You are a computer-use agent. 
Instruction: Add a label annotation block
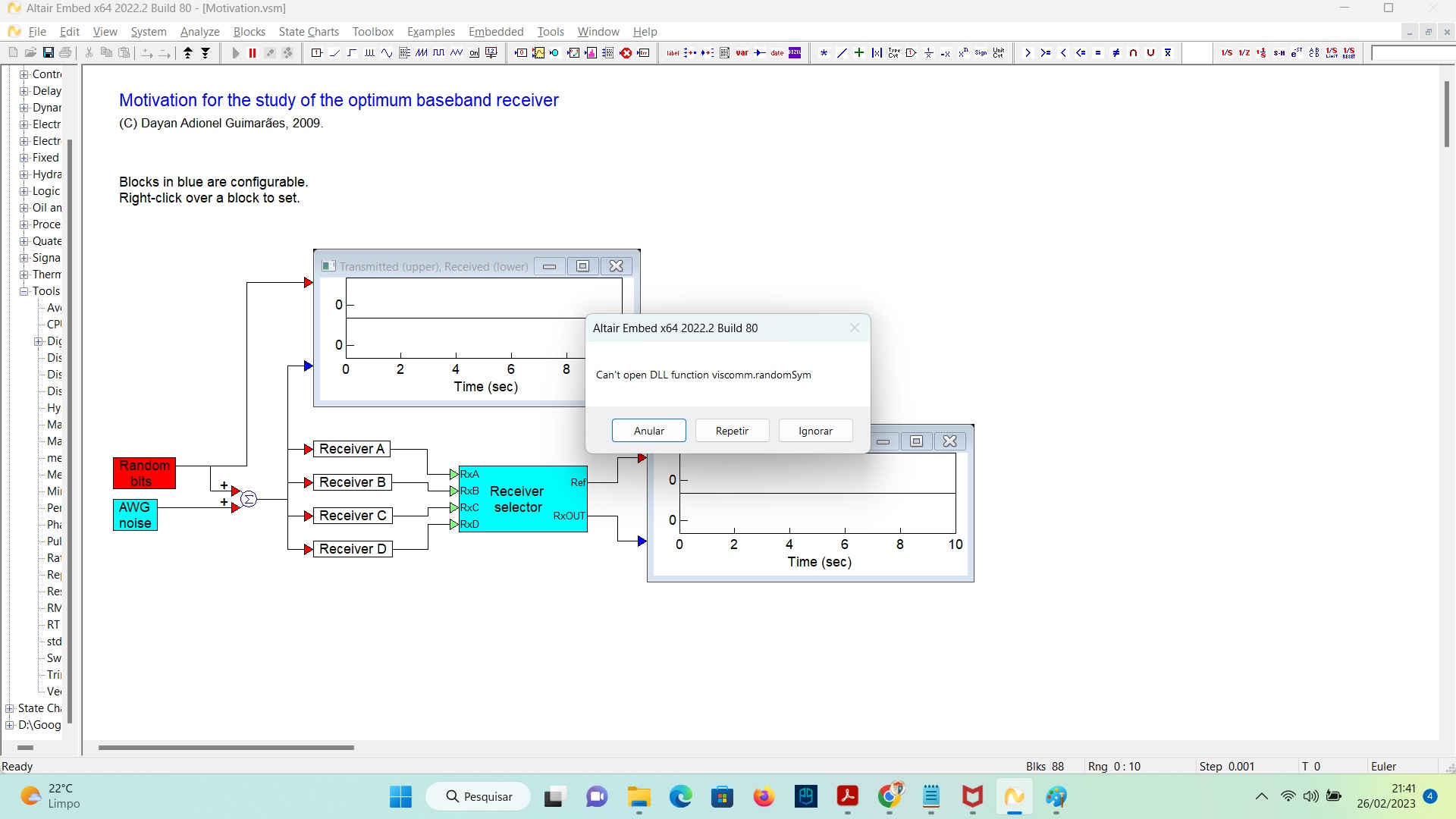point(673,53)
